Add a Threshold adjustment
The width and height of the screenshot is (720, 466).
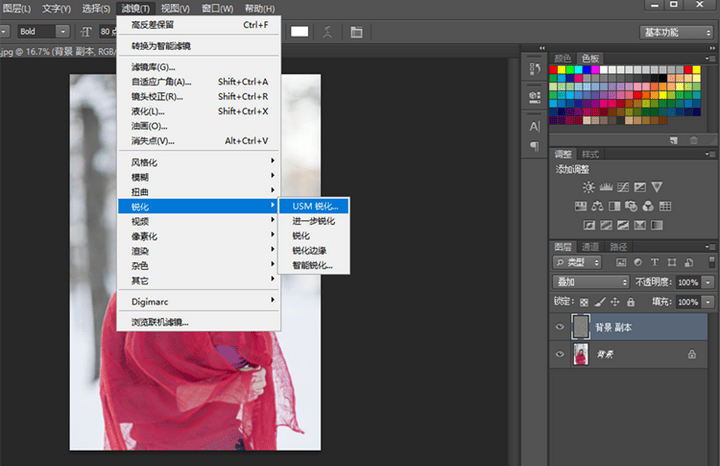pyautogui.click(x=623, y=225)
